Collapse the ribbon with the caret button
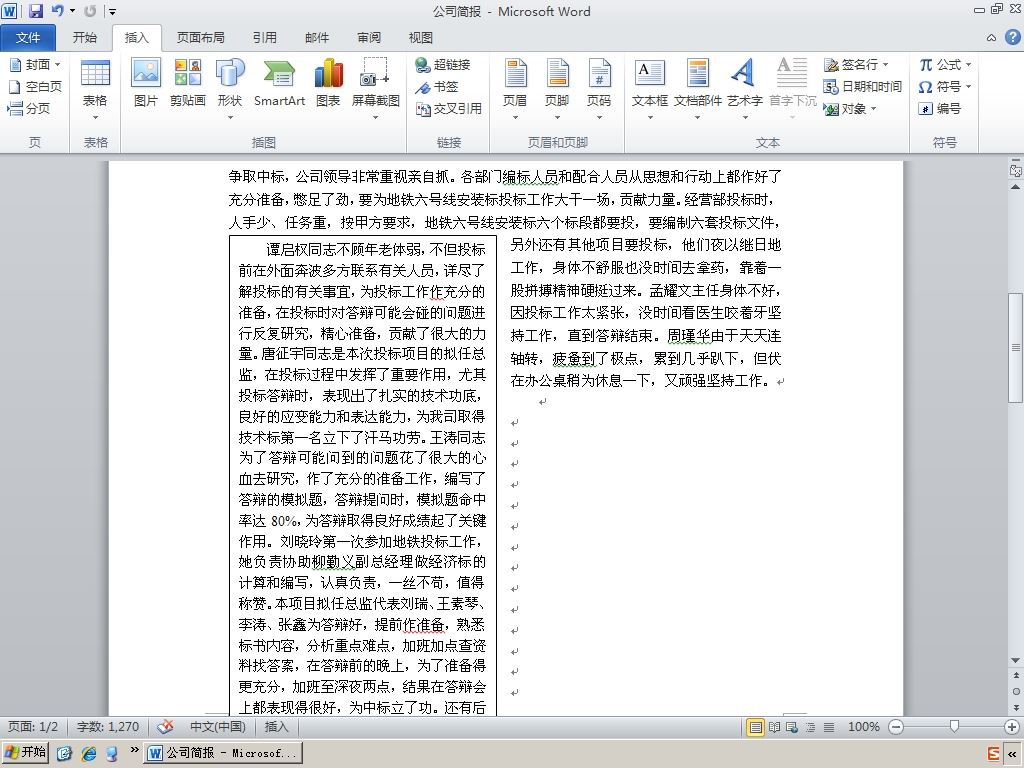 coord(991,38)
